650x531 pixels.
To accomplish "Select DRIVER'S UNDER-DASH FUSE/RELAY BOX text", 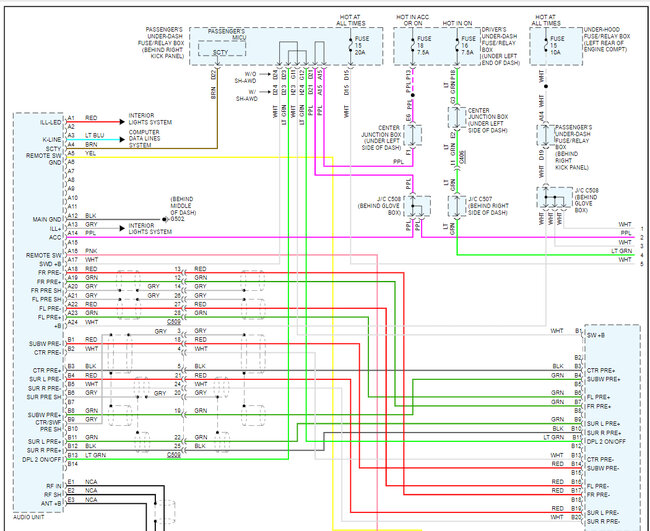I will tap(500, 46).
